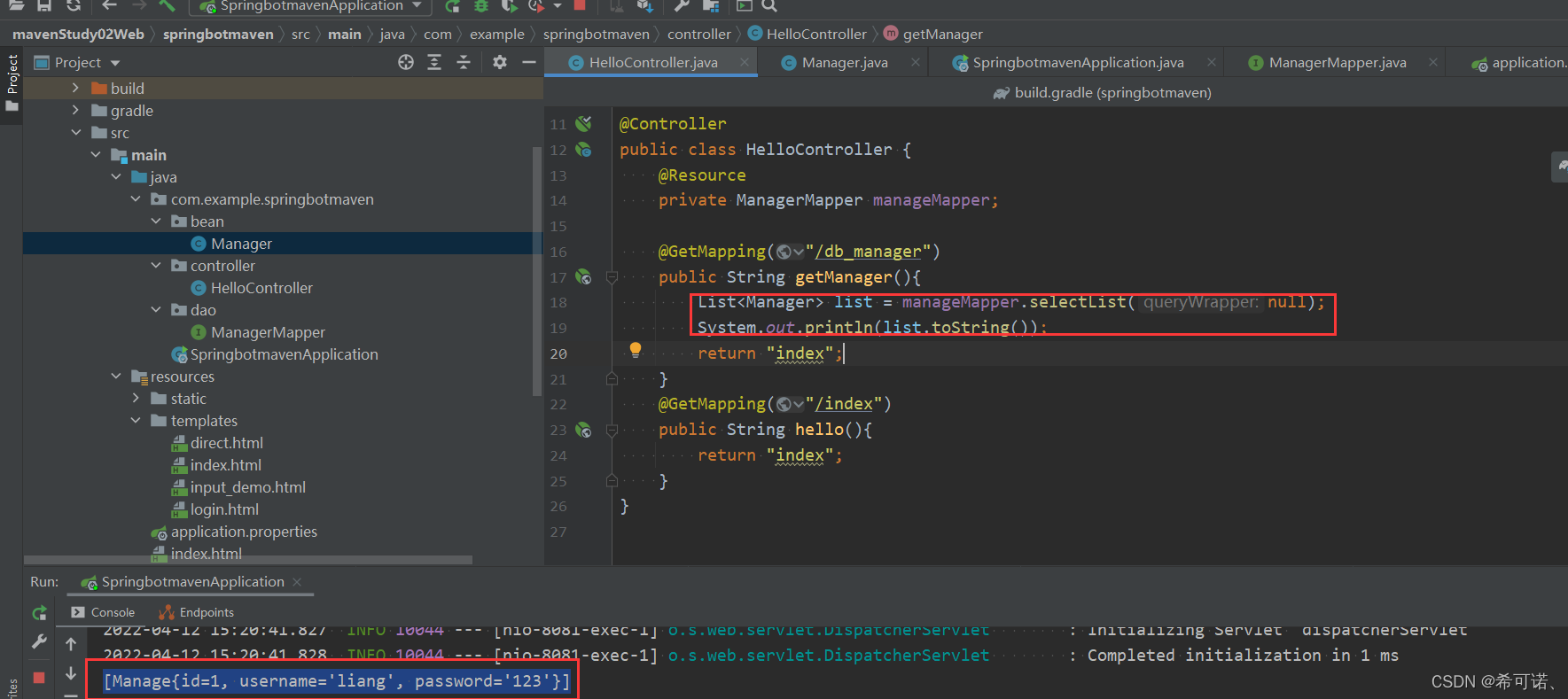The height and width of the screenshot is (699, 1568).
Task: Hide the Project panel with the minus icon
Action: (x=529, y=62)
